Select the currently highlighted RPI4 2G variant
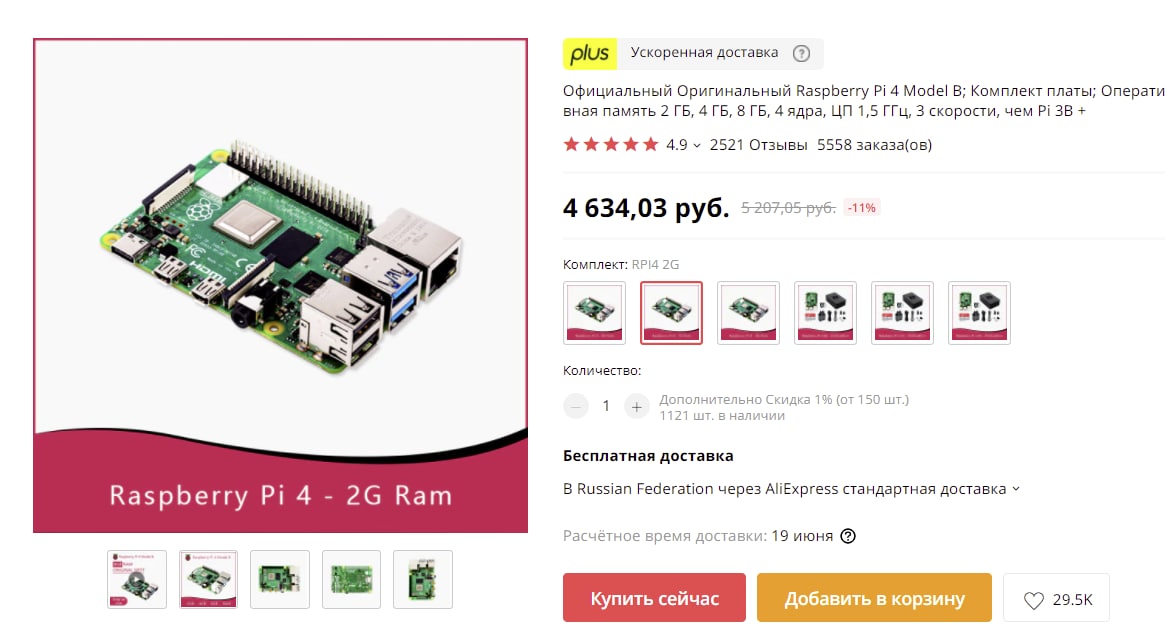The height and width of the screenshot is (641, 1165). coord(672,313)
